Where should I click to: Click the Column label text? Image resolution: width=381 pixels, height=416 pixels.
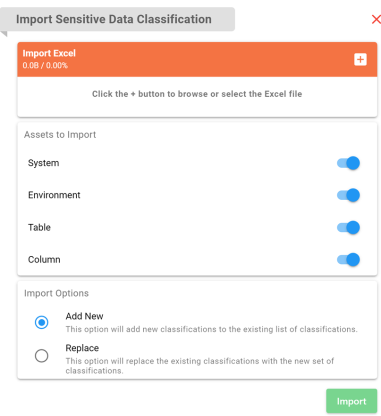(x=44, y=259)
